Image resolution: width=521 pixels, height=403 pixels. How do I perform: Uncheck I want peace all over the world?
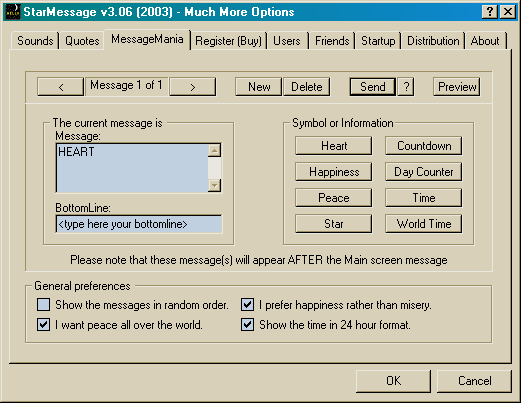[x=44, y=324]
